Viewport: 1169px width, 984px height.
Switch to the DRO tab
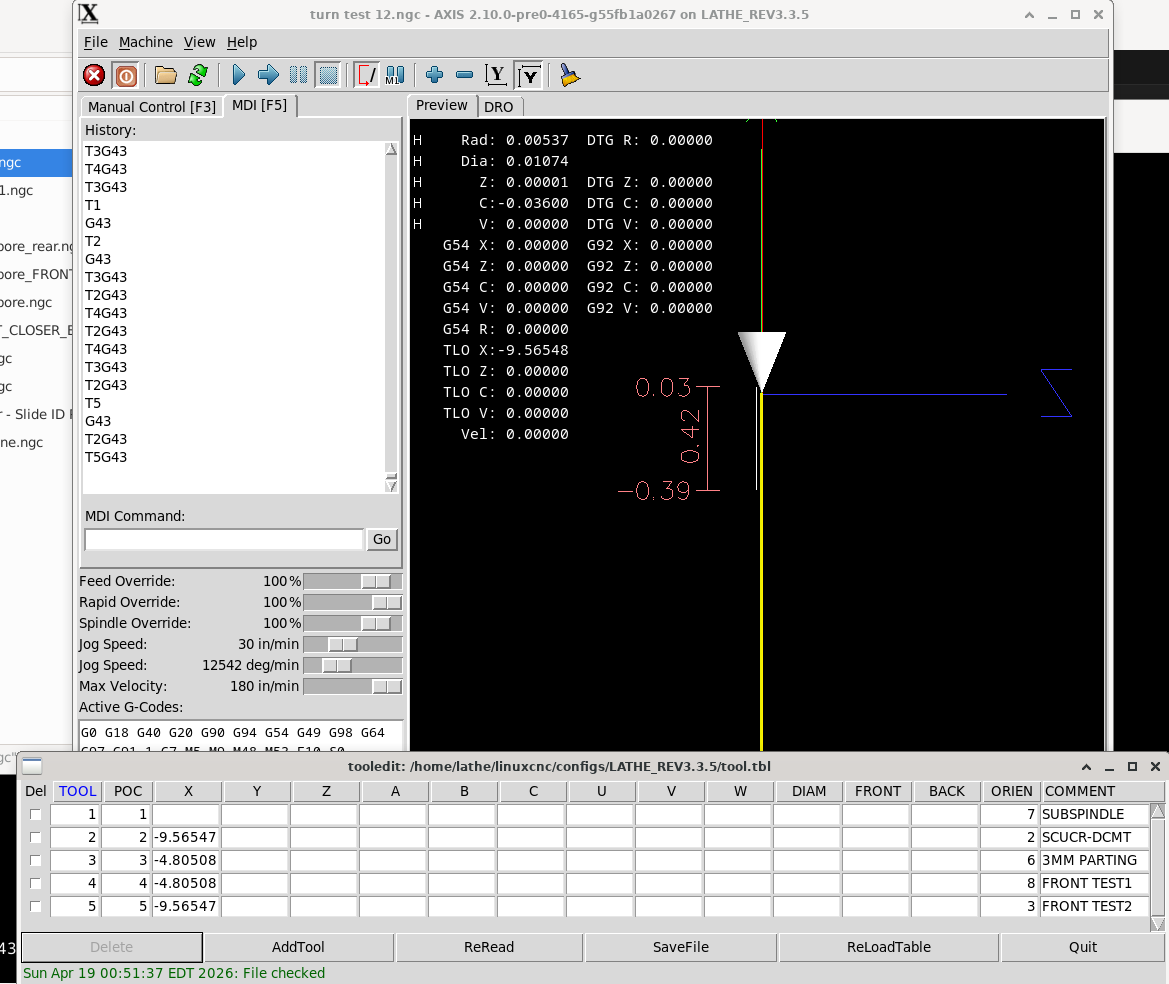(498, 107)
